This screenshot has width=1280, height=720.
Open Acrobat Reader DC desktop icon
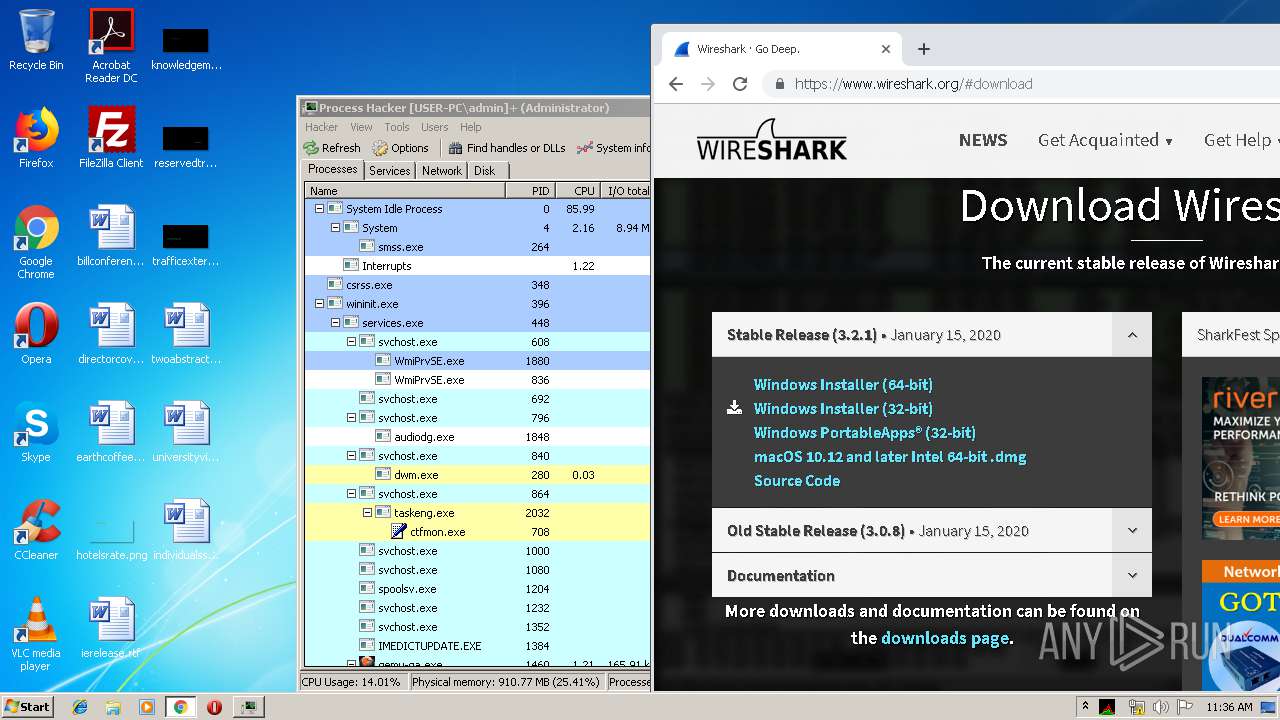pos(111,46)
